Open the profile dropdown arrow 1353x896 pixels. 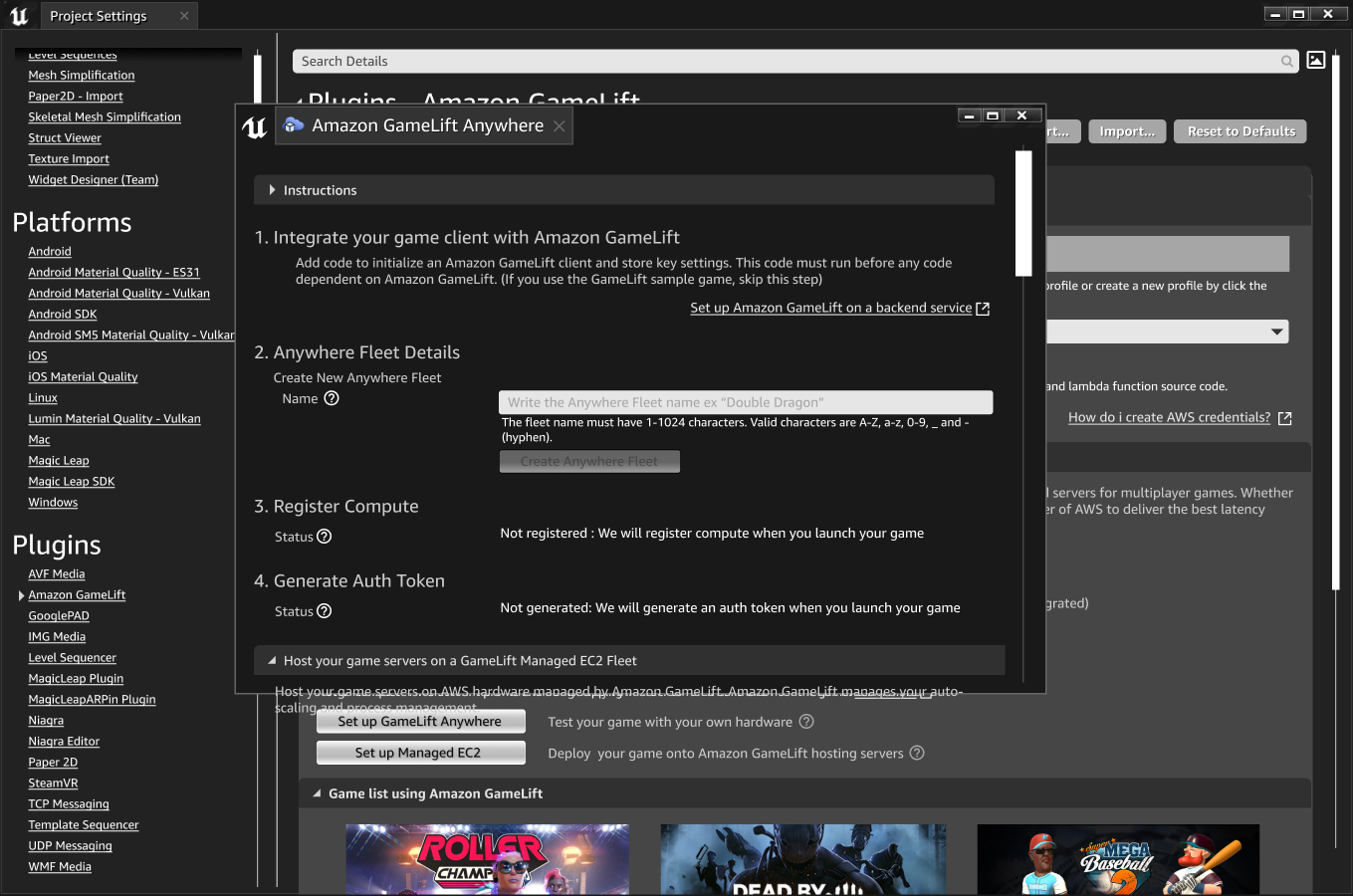tap(1276, 332)
